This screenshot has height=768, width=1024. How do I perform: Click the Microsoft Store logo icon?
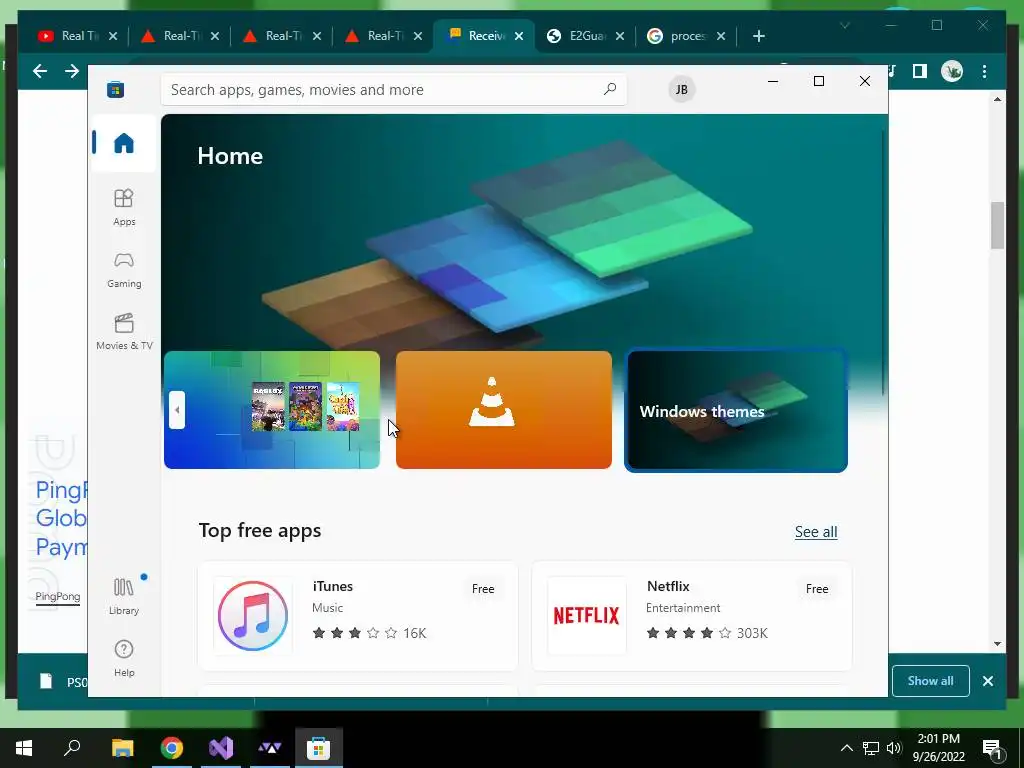coord(116,89)
